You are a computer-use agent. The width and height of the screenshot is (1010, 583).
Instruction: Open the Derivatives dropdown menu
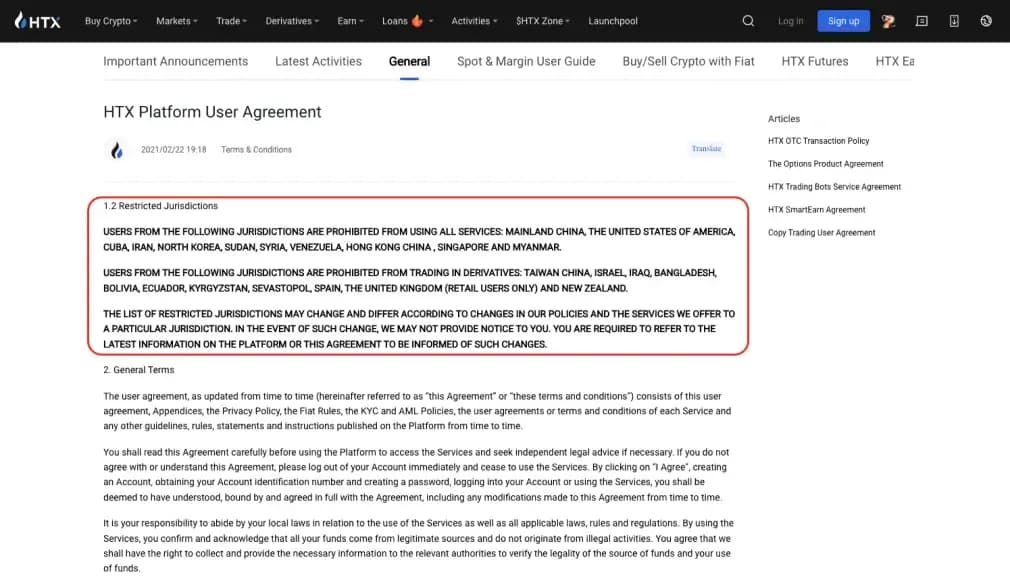[x=292, y=21]
